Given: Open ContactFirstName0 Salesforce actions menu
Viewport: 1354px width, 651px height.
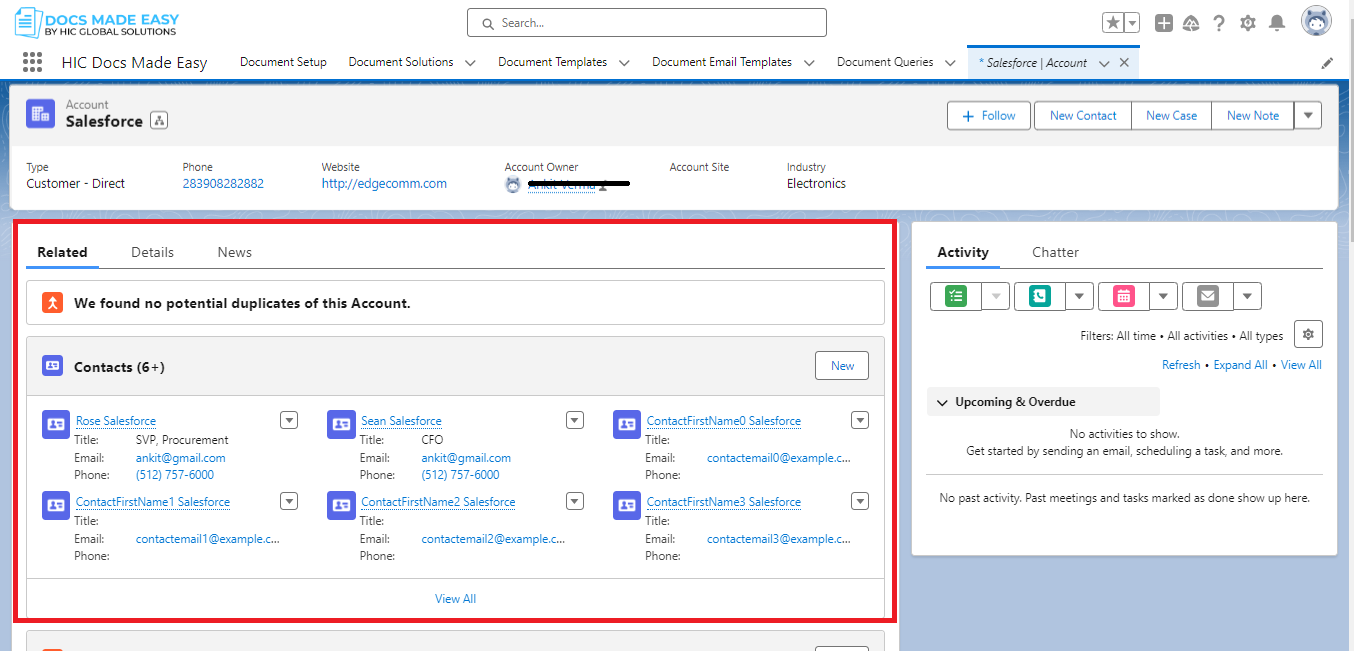Looking at the screenshot, I should pyautogui.click(x=860, y=420).
